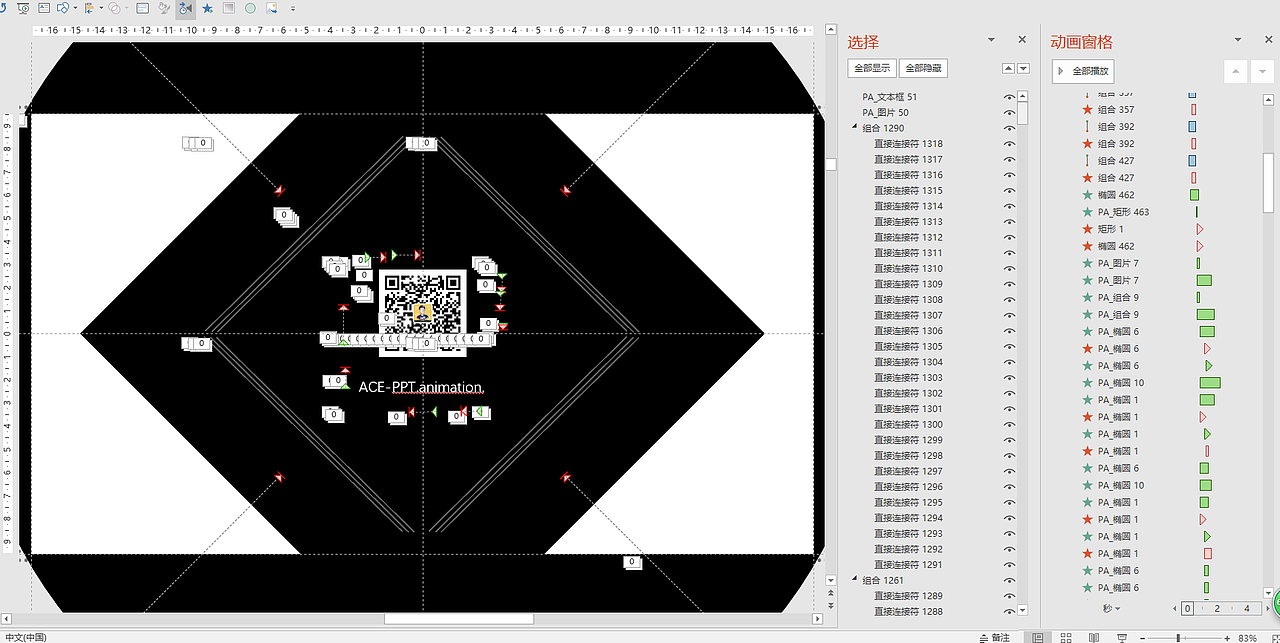Switch to Reading view in status bar
The height and width of the screenshot is (643, 1280).
1094,637
